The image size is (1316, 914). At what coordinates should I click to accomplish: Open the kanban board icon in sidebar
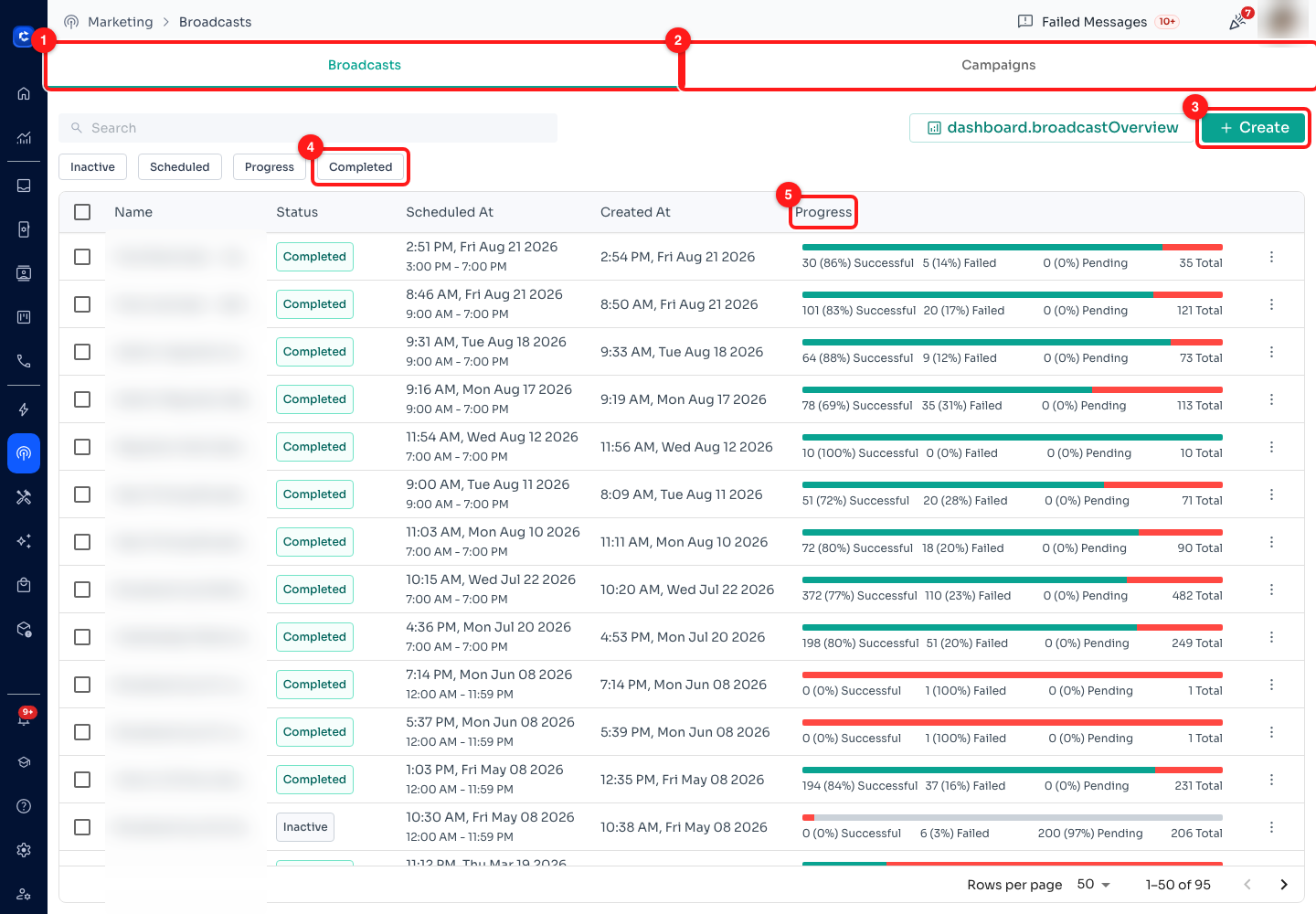point(24,317)
